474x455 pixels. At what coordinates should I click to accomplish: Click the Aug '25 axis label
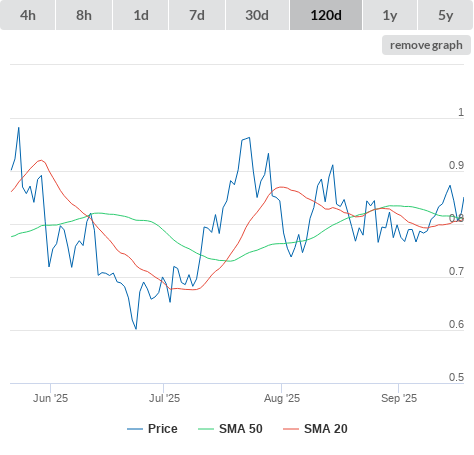click(x=282, y=398)
